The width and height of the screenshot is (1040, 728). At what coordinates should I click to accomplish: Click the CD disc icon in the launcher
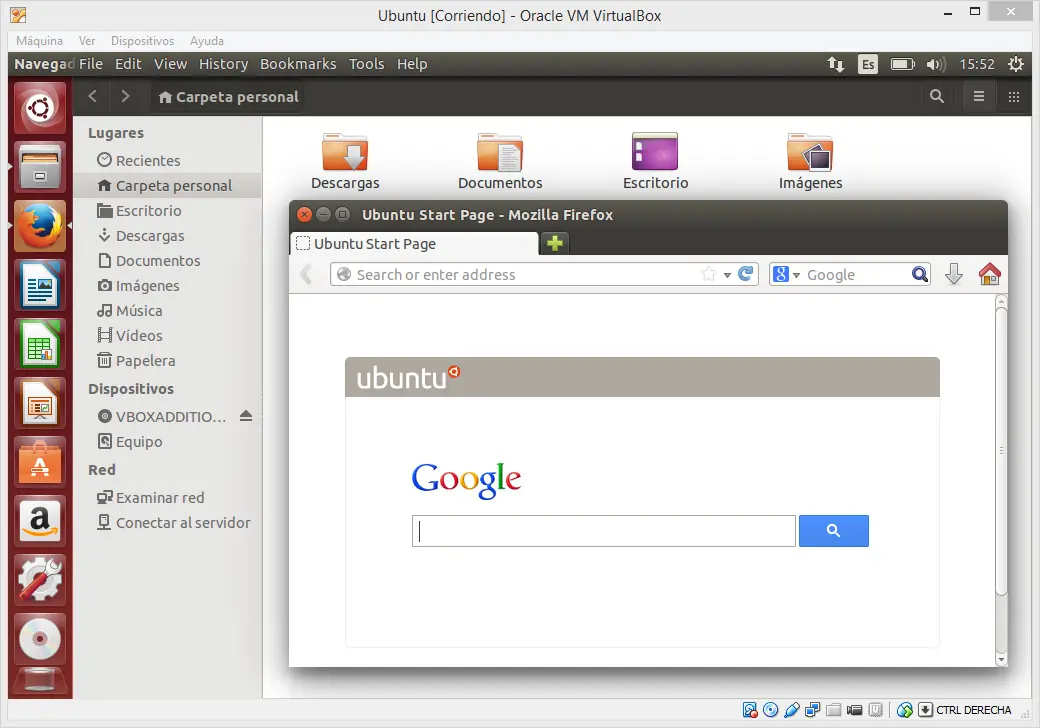coord(40,639)
